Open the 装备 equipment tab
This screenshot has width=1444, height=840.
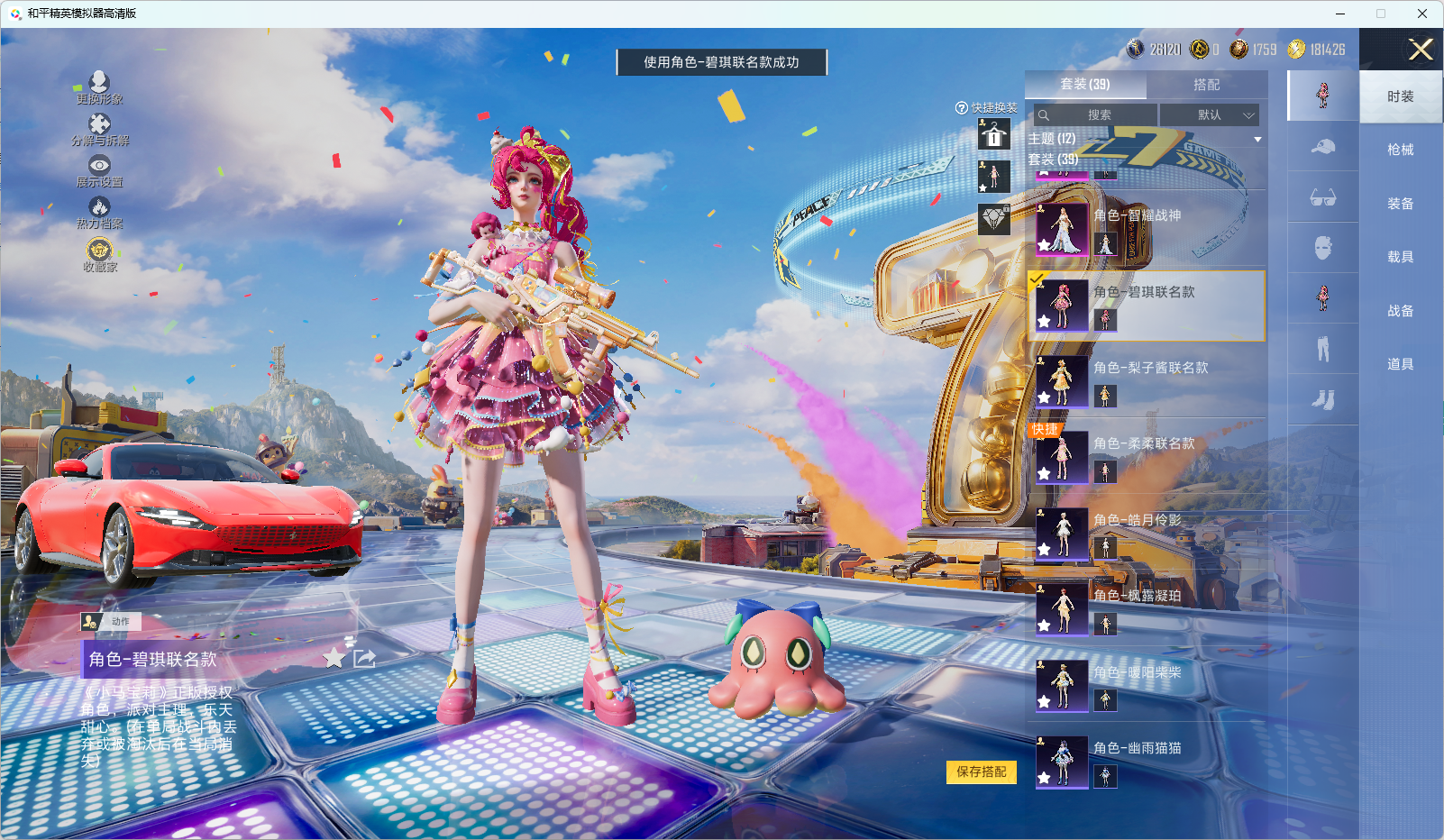click(x=1401, y=204)
